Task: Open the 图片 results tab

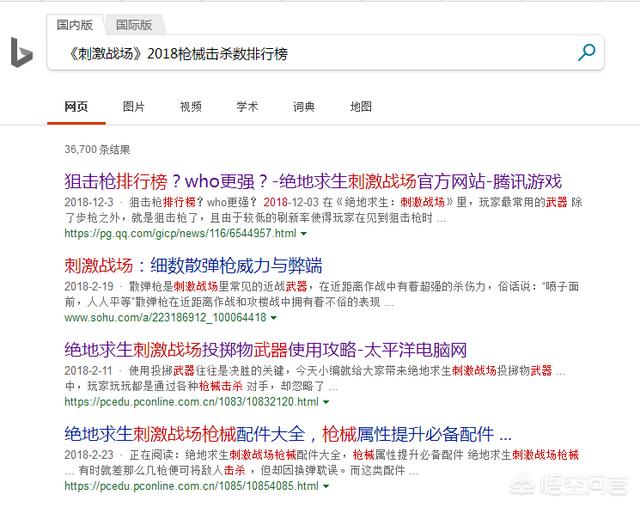Action: [133, 107]
